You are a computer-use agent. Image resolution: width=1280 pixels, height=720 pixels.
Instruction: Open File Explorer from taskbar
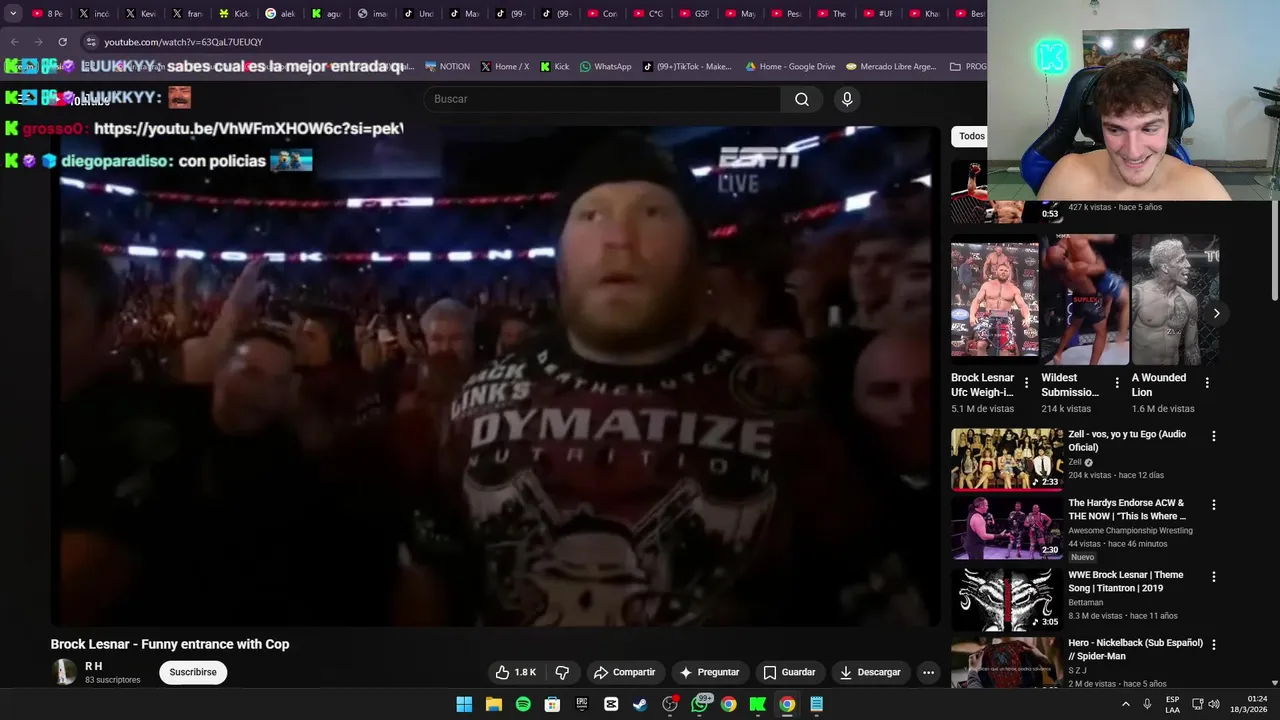click(494, 704)
